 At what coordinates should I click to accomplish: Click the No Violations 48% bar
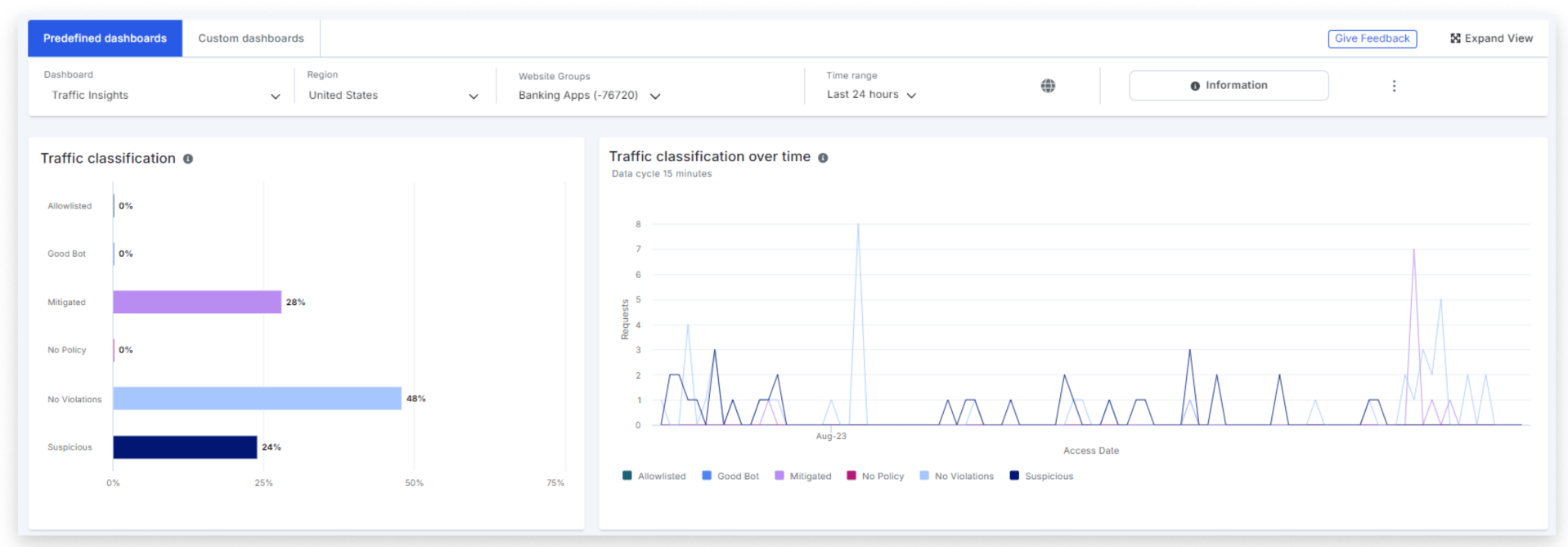click(x=257, y=398)
